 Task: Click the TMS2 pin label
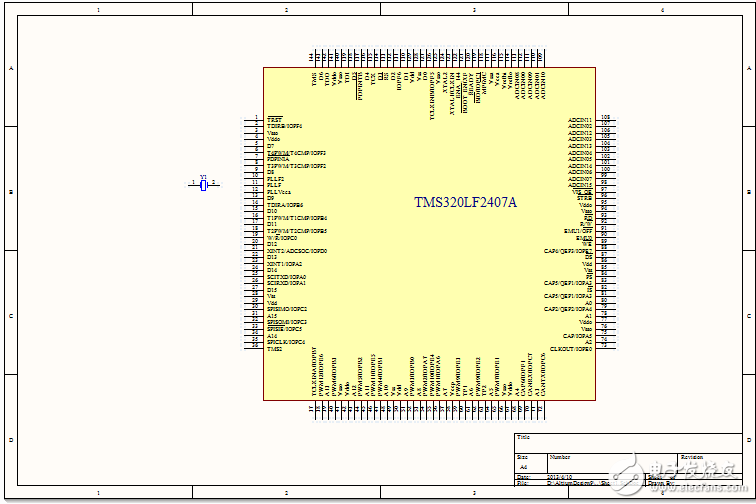(x=274, y=348)
